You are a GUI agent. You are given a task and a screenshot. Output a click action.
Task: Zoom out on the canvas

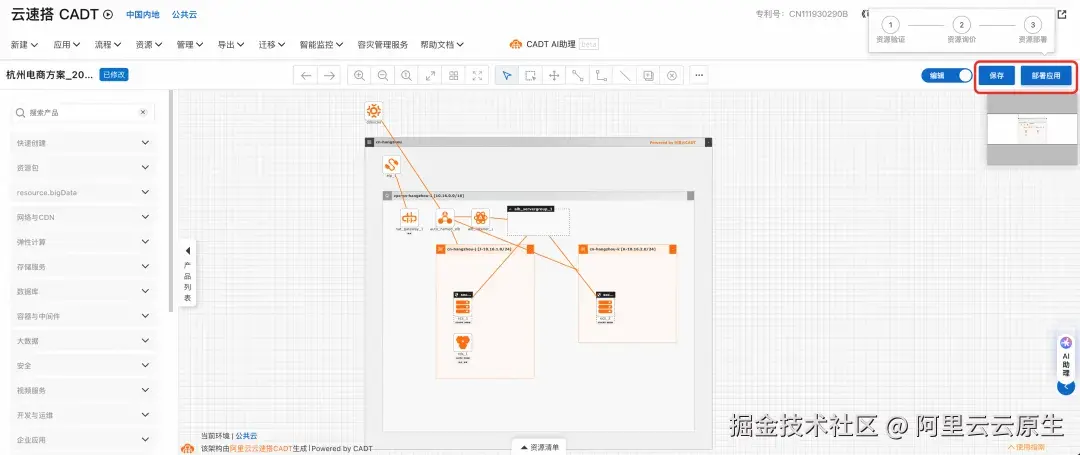tap(383, 76)
